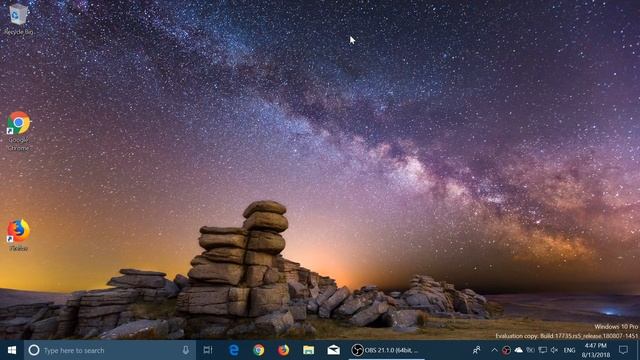Viewport: 640px width, 360px height.
Task: Open the ENG language switcher
Action: (569, 350)
